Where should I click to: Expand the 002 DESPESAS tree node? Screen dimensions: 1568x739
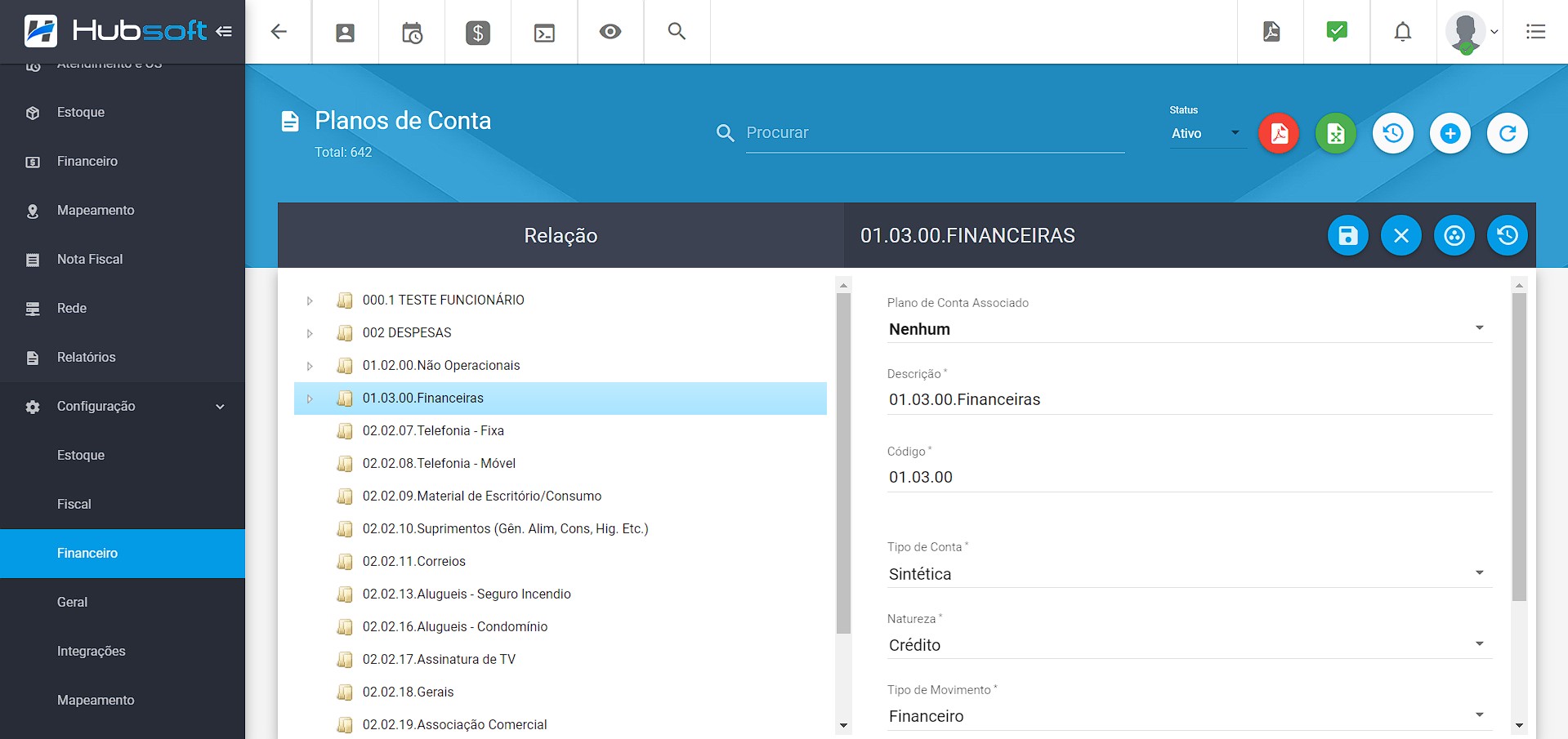(310, 333)
